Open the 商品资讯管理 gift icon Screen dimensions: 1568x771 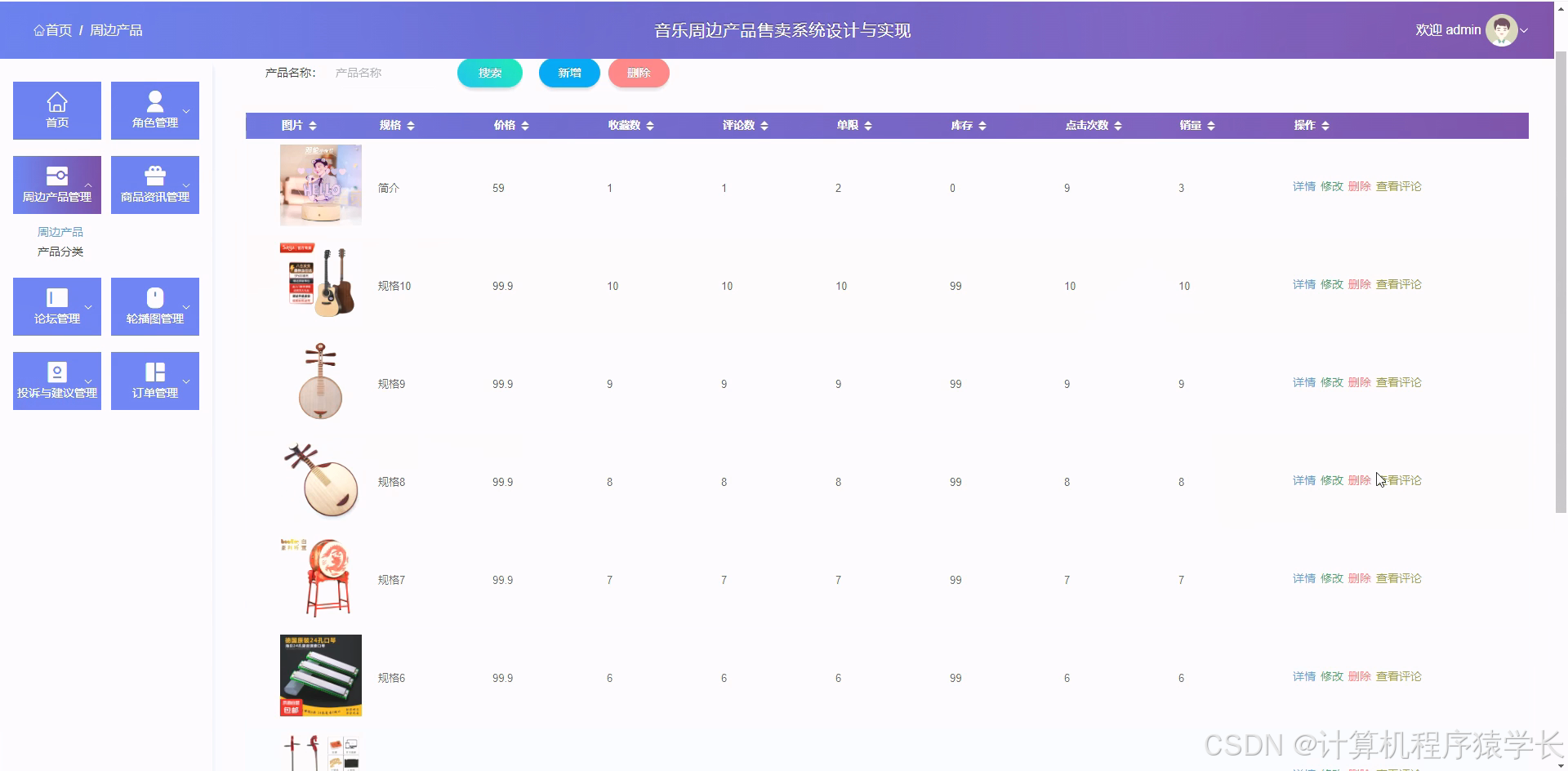(x=154, y=176)
